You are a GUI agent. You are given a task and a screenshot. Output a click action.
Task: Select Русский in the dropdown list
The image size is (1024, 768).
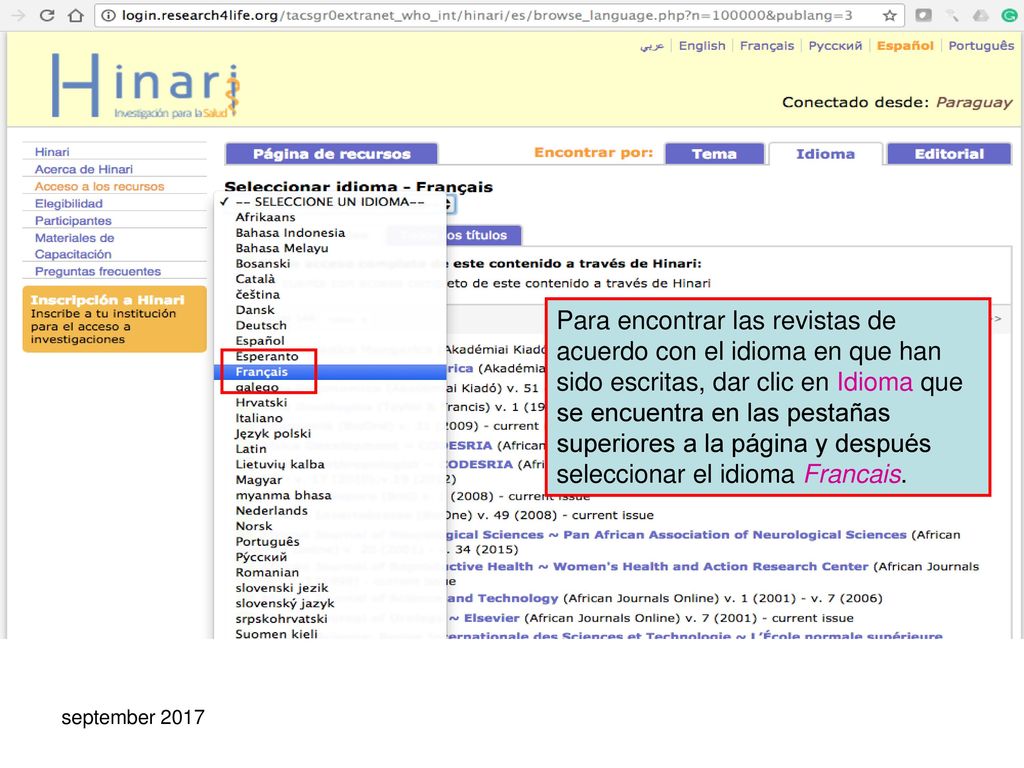(330, 557)
